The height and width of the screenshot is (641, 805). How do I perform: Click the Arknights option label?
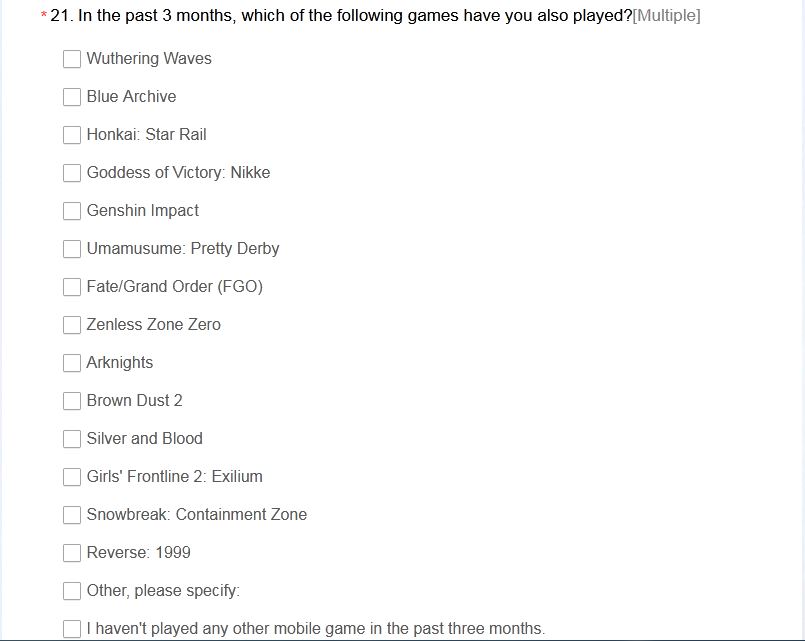(120, 362)
